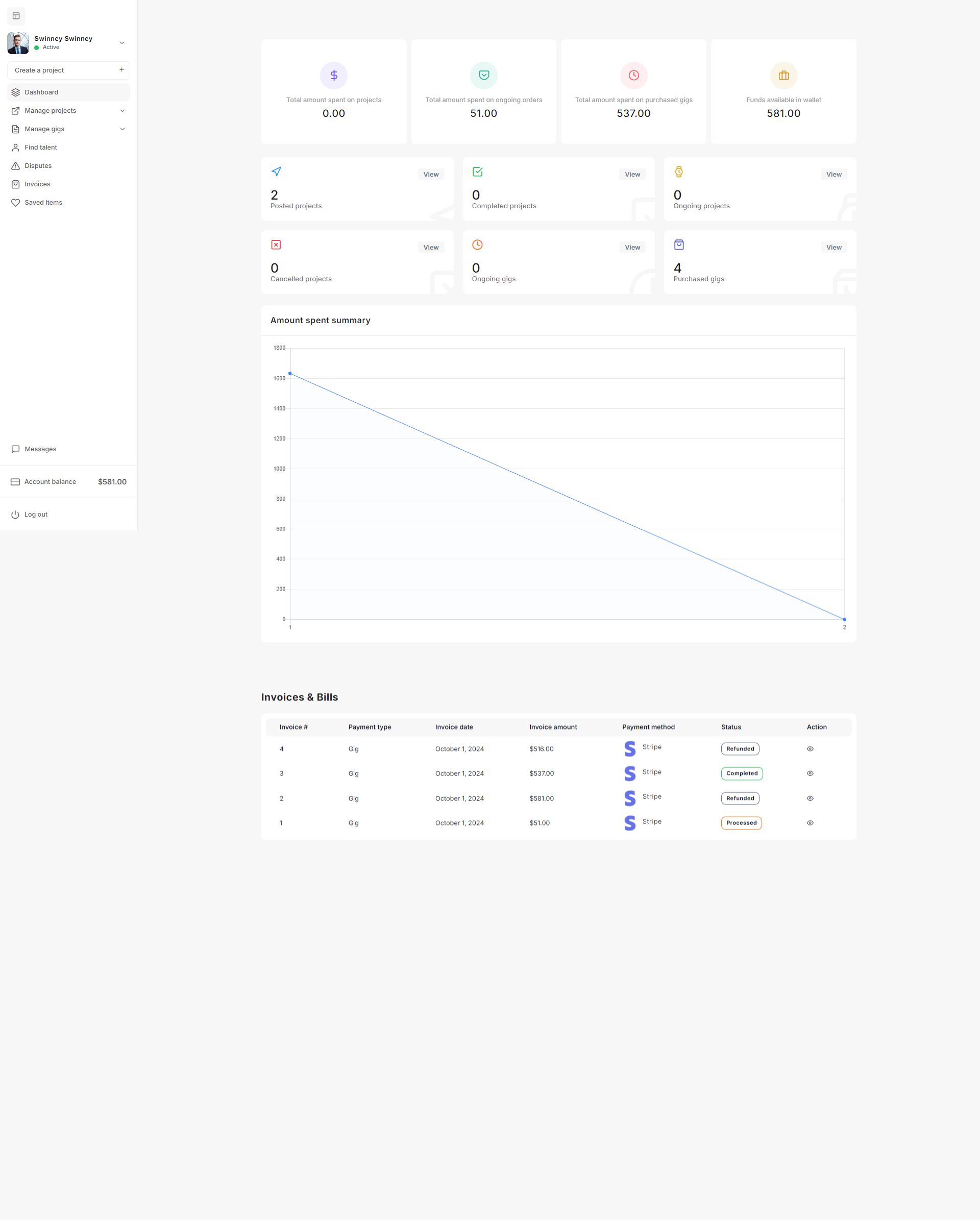Click the red X Cancelled projects icon
The height and width of the screenshot is (1221, 980).
(x=276, y=245)
